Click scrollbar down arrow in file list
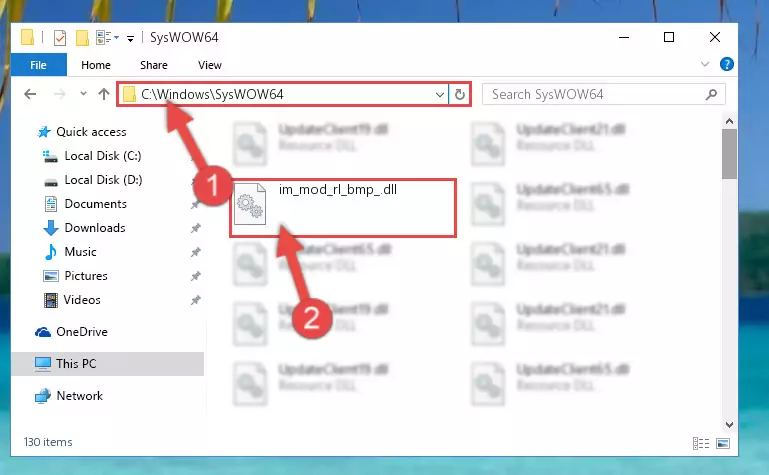Viewport: 769px width, 475px height. pos(729,425)
